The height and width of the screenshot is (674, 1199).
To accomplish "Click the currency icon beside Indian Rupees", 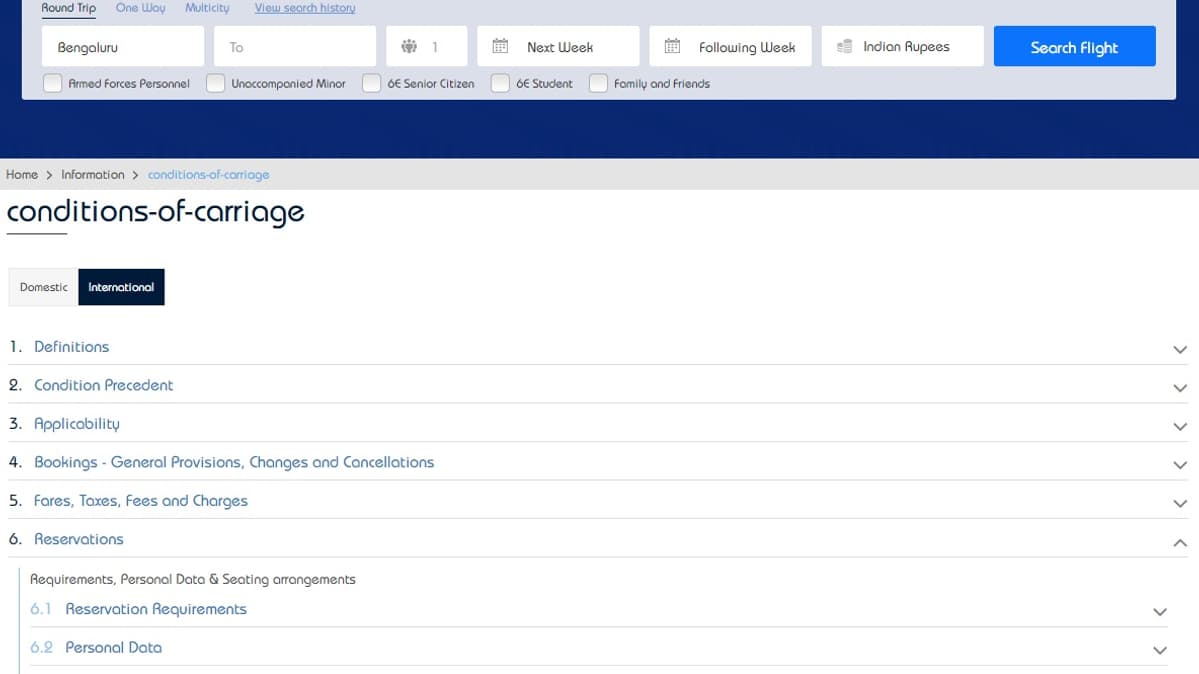I will [x=844, y=47].
